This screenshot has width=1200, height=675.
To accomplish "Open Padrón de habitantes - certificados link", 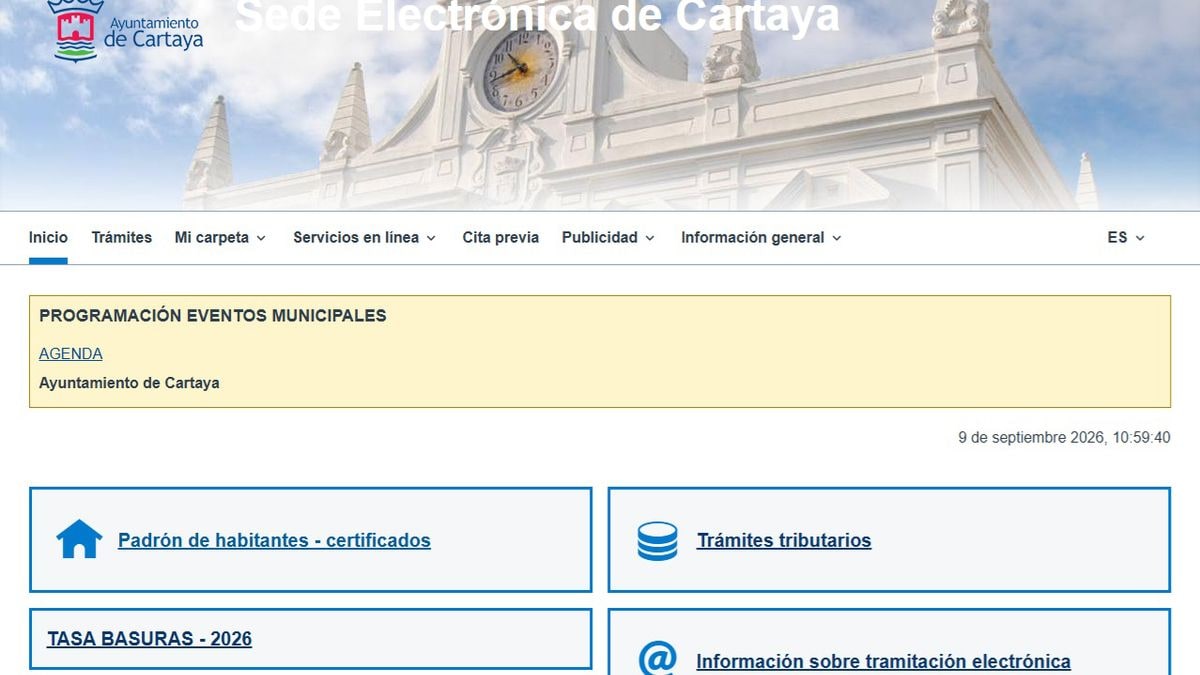I will point(274,540).
